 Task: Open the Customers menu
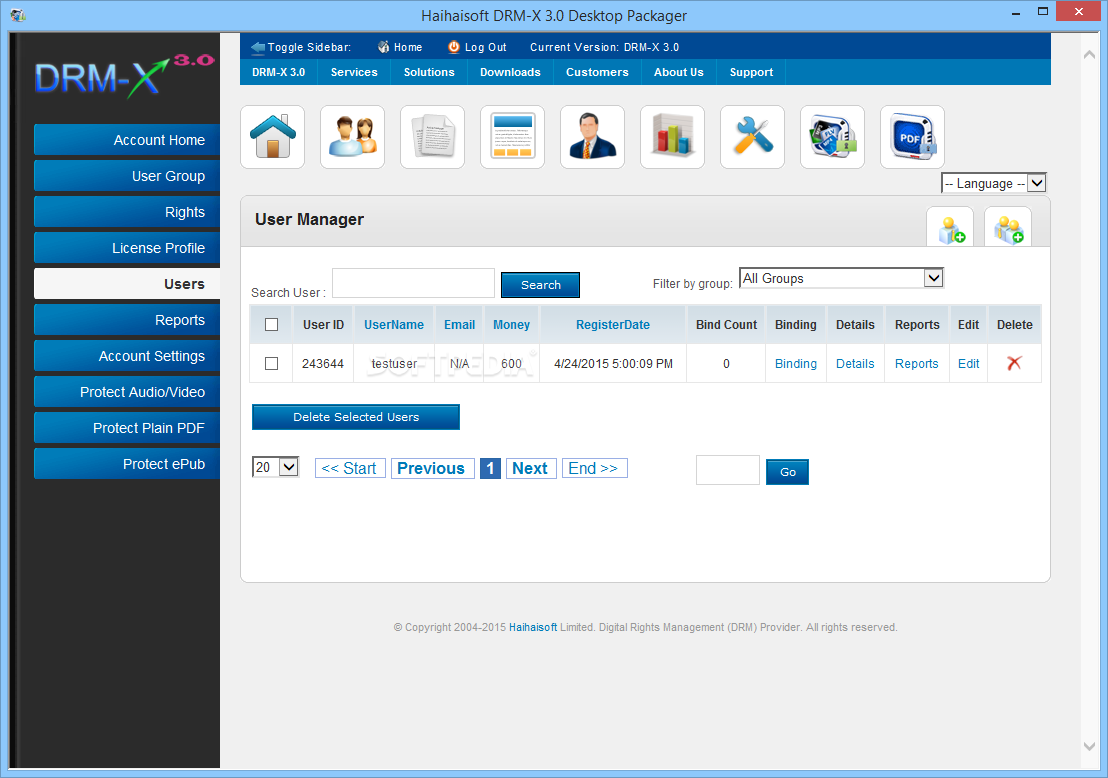(597, 72)
